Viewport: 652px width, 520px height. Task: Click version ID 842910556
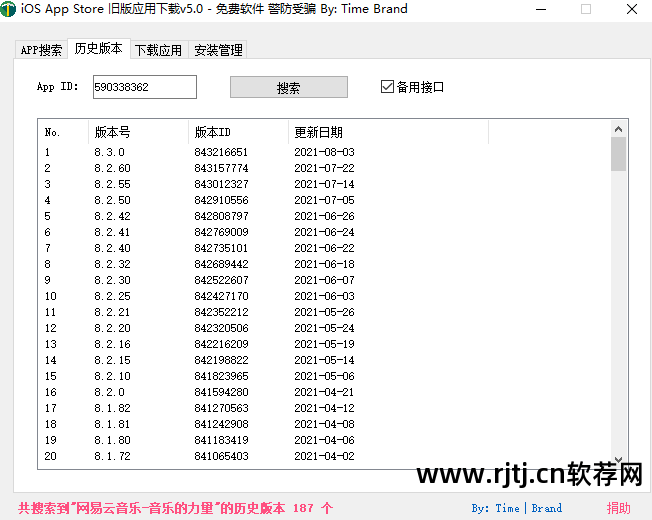221,200
